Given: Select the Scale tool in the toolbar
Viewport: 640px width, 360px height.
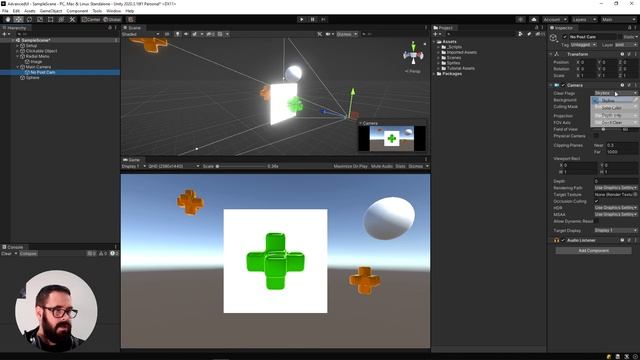Looking at the screenshot, I should [40, 19].
